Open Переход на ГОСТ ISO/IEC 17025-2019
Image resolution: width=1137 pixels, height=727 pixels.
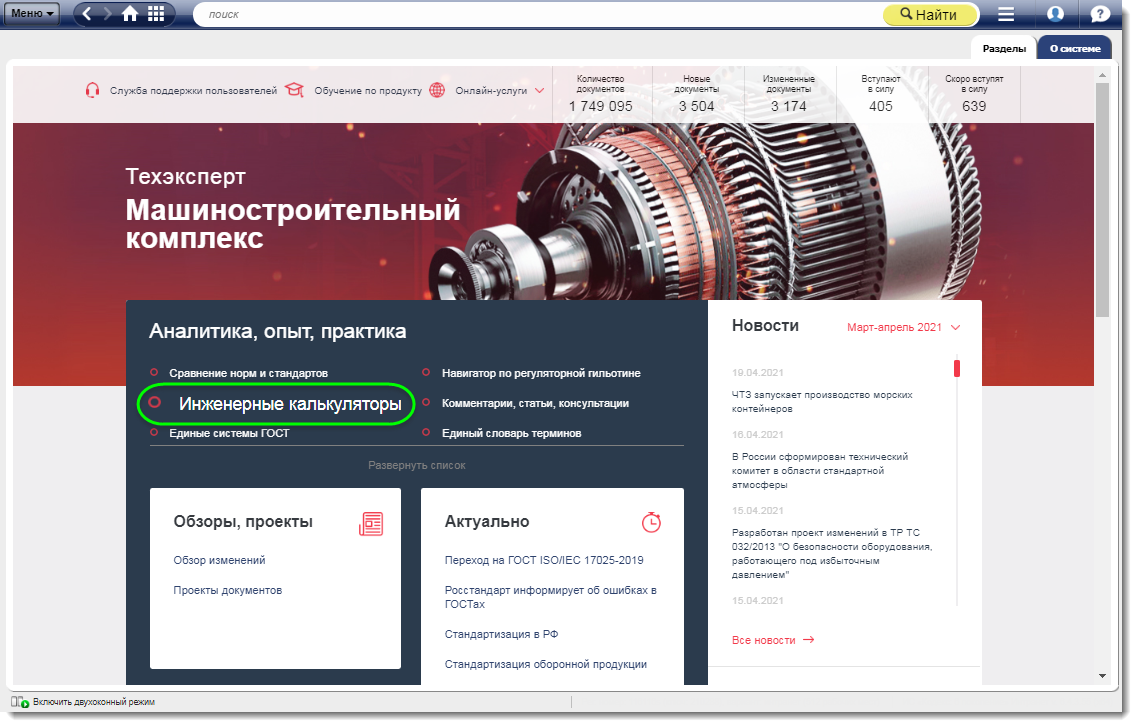point(544,560)
